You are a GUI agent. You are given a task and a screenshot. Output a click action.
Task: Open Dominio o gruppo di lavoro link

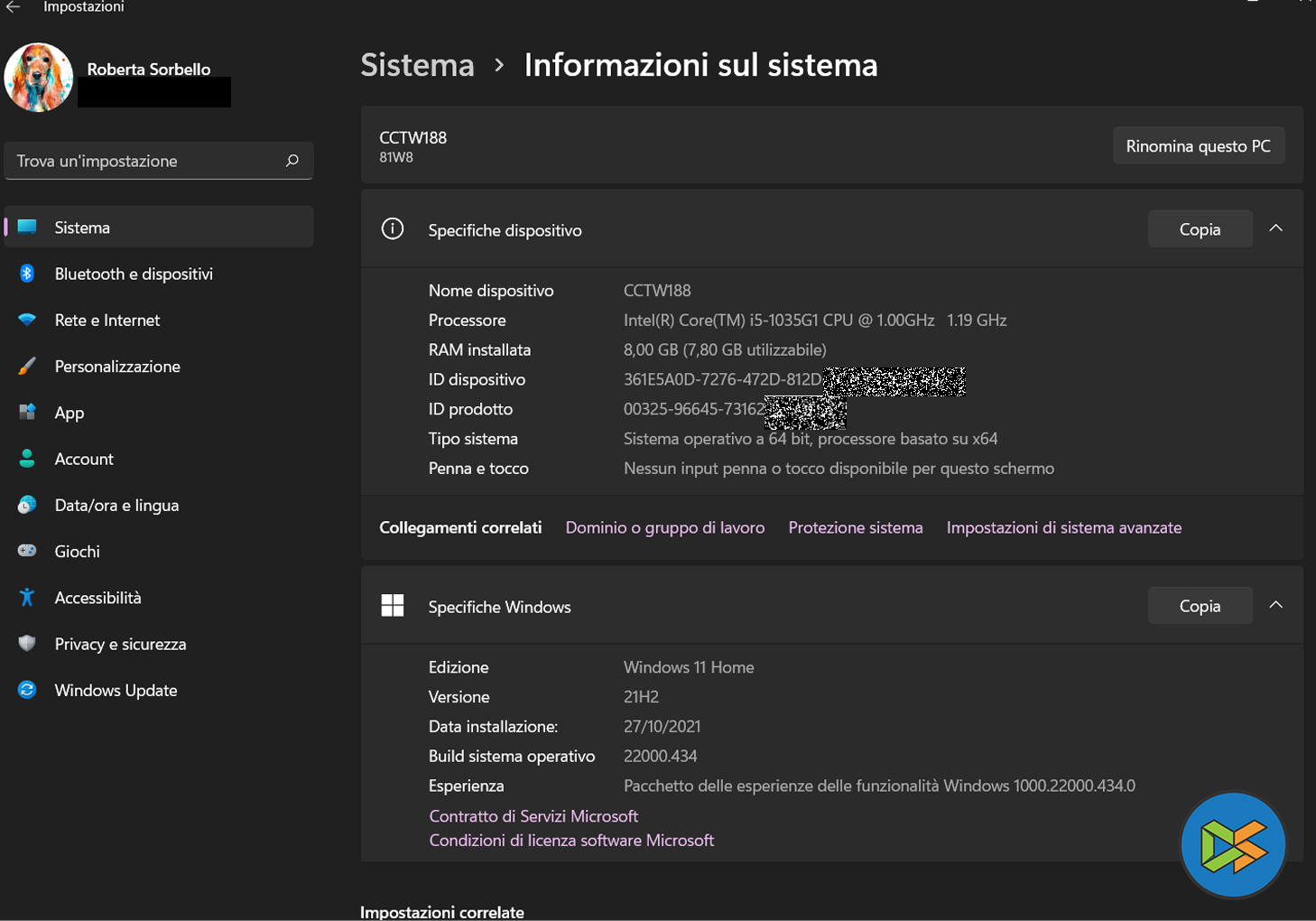click(x=664, y=527)
